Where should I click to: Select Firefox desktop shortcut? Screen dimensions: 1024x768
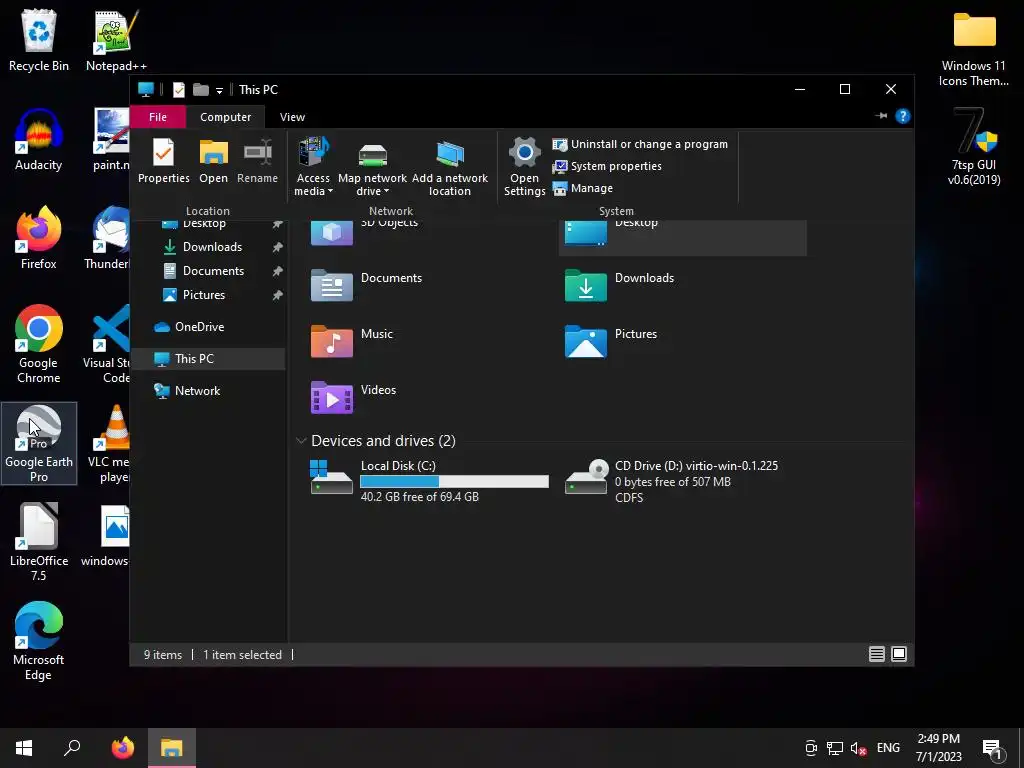tap(39, 238)
